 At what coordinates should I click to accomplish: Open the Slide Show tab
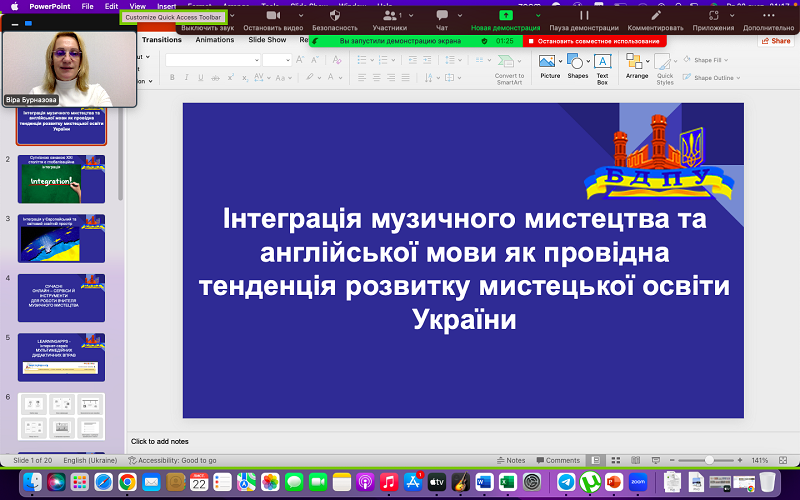coord(267,40)
